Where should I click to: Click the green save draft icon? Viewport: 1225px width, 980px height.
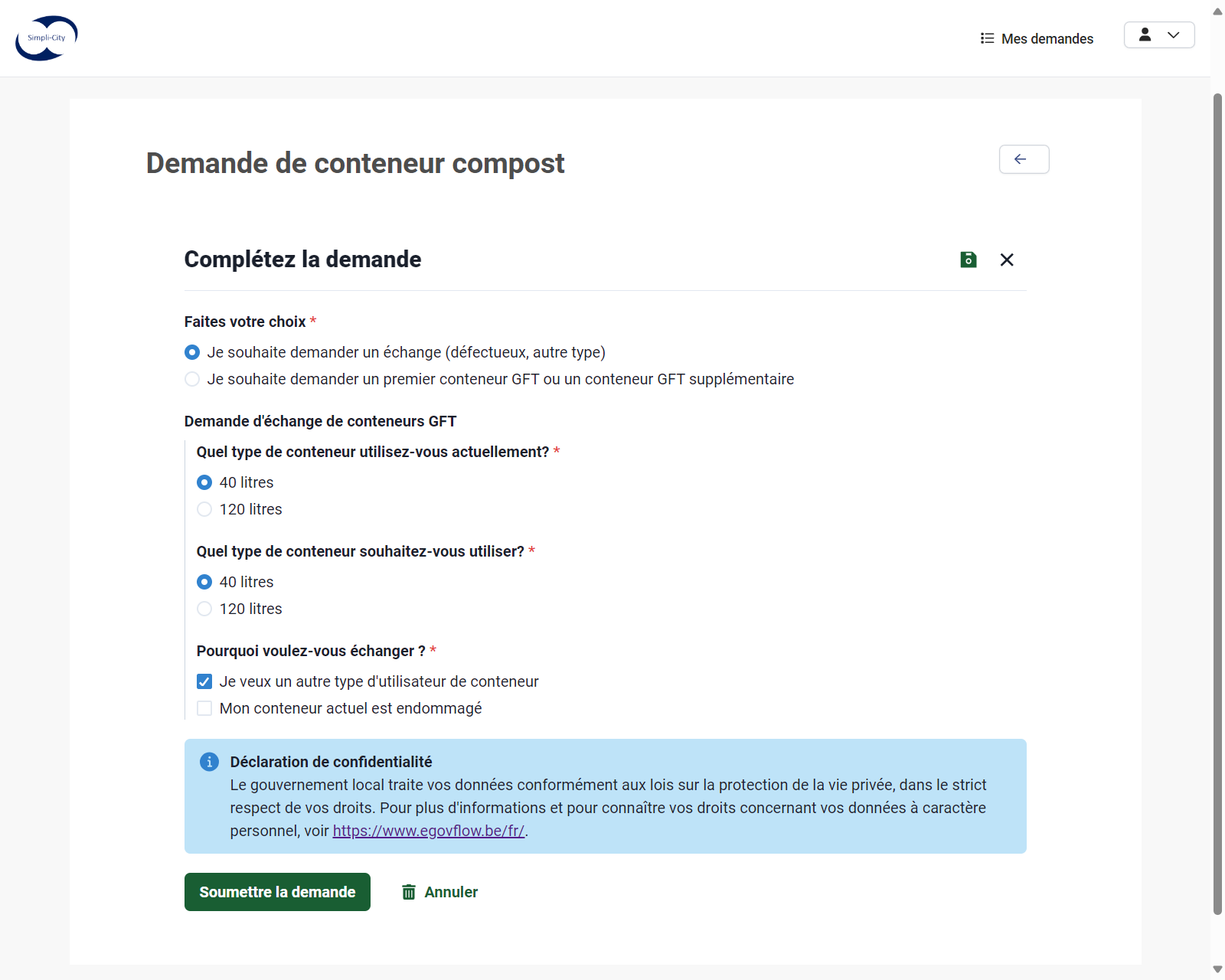tap(969, 260)
